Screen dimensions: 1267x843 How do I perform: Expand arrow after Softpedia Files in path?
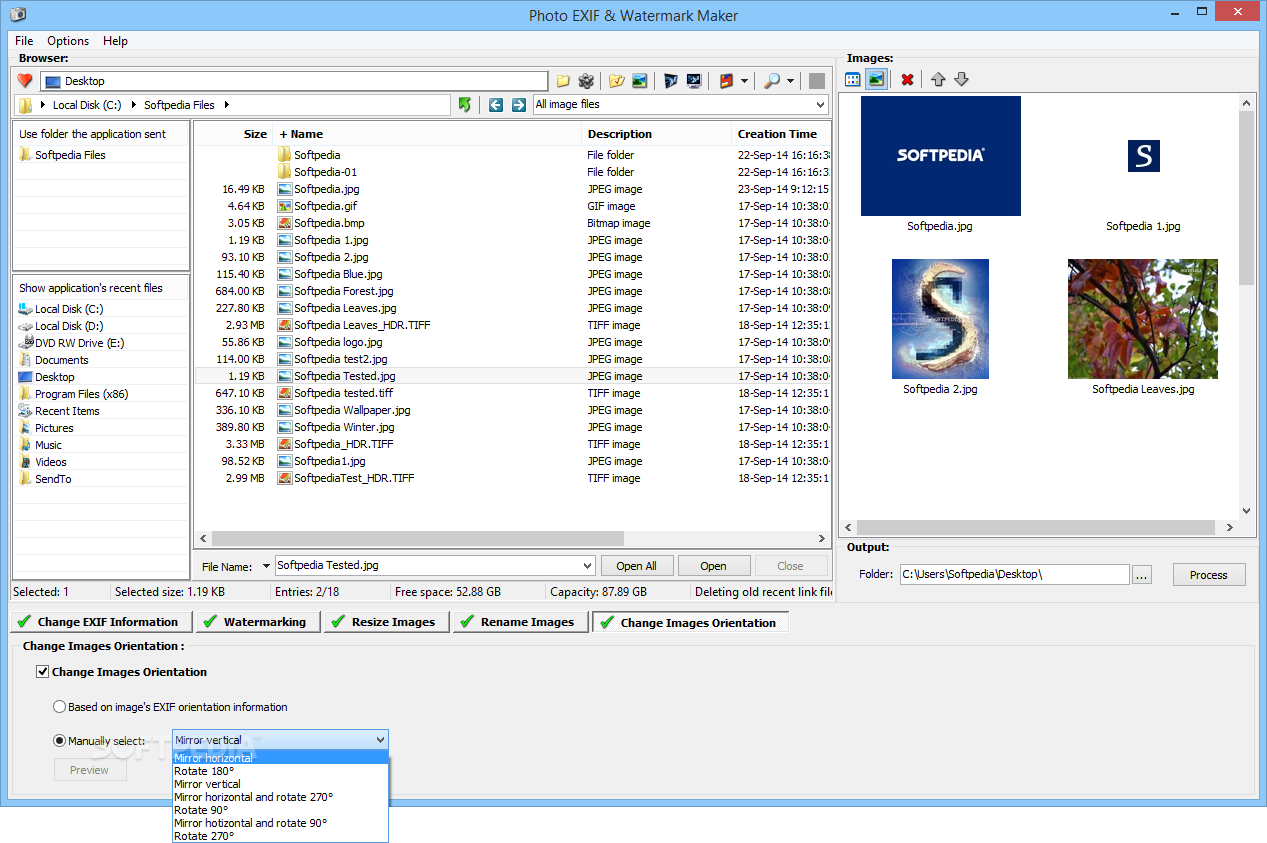226,105
